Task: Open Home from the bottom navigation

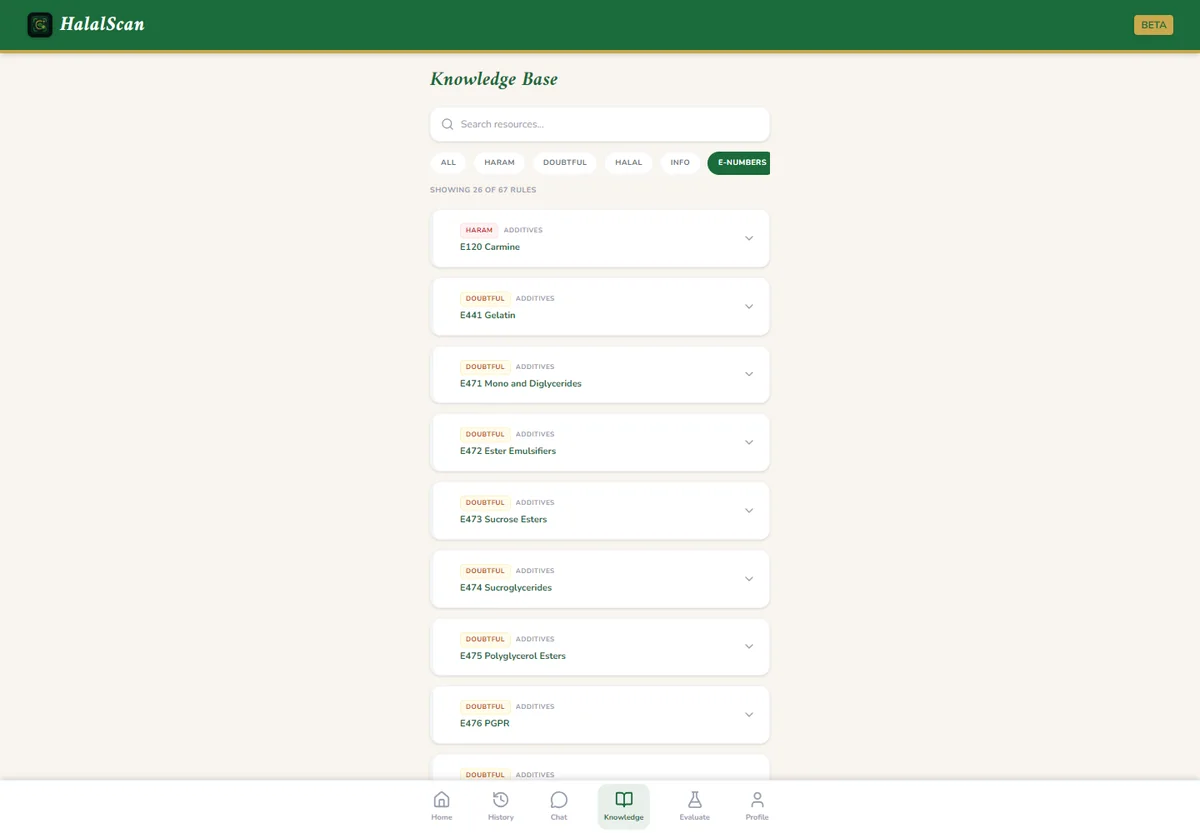Action: point(441,806)
